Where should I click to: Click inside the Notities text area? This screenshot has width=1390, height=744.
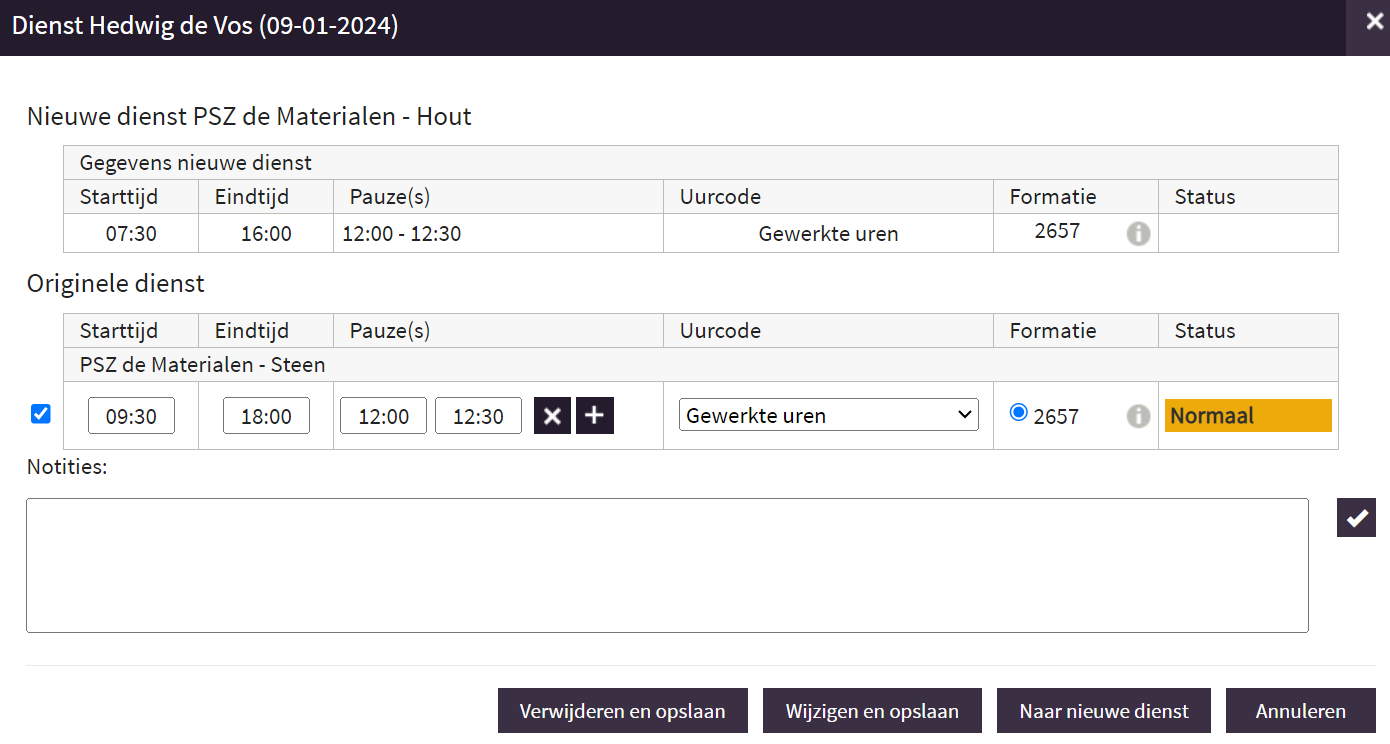click(667, 565)
